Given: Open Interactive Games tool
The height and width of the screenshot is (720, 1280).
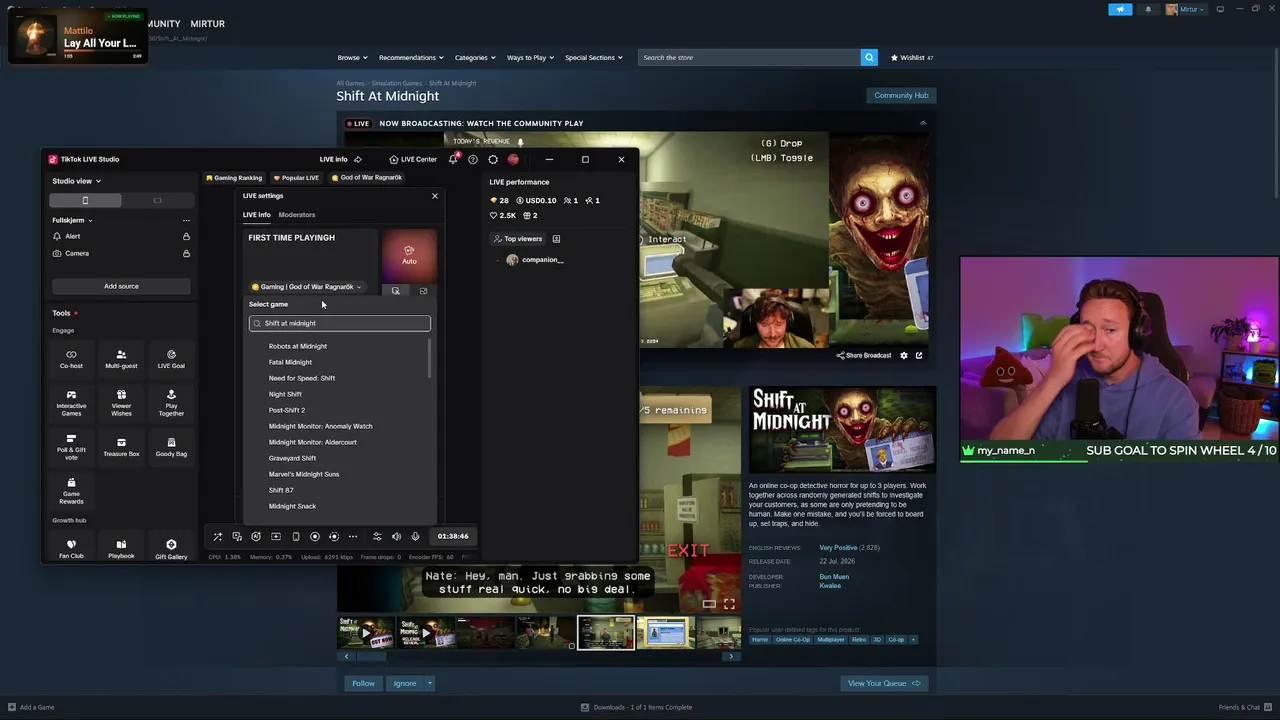Looking at the screenshot, I should pyautogui.click(x=71, y=403).
